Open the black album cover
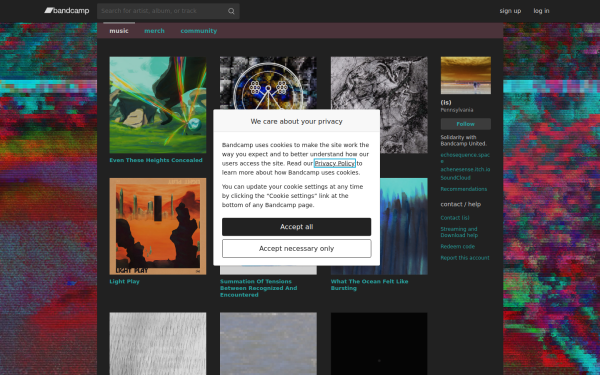This screenshot has height=375, width=600. 379,344
